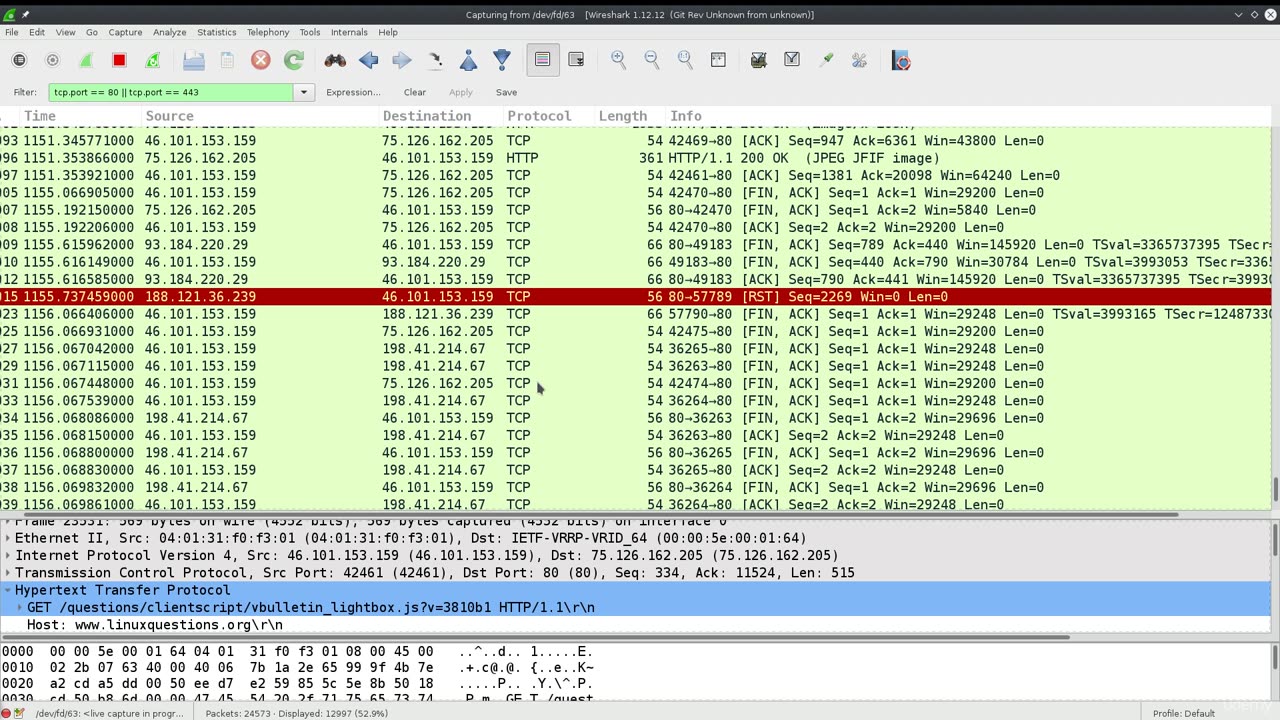Image resolution: width=1280 pixels, height=720 pixels.
Task: Click the Apply filter button
Action: click(461, 92)
